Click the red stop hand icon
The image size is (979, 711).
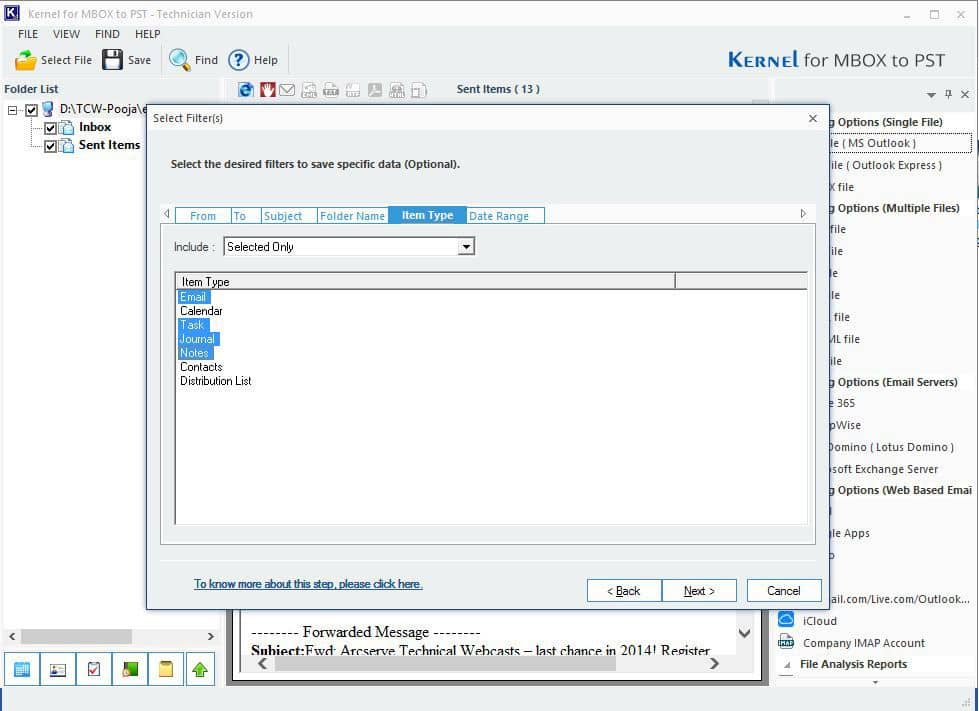[268, 90]
